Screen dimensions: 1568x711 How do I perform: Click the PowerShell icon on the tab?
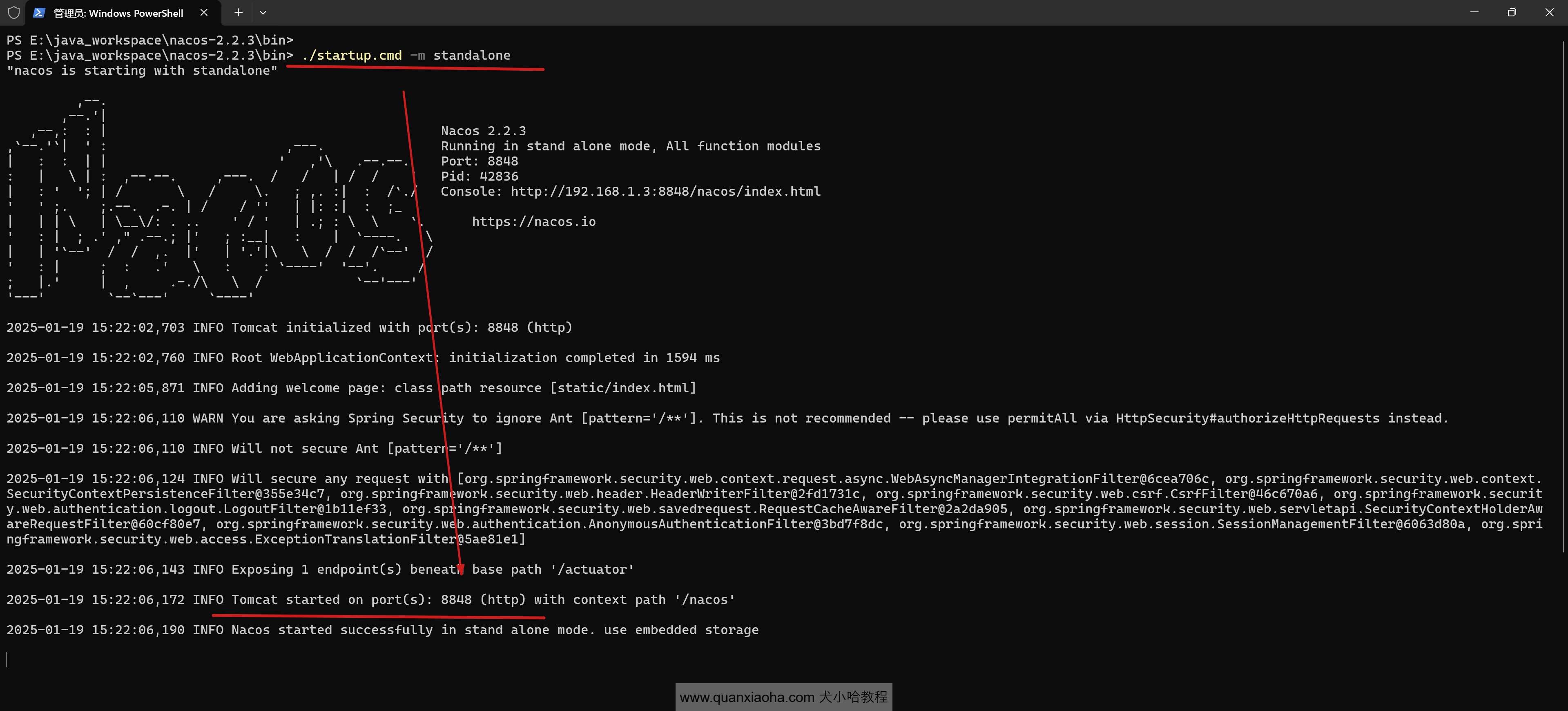tap(39, 13)
